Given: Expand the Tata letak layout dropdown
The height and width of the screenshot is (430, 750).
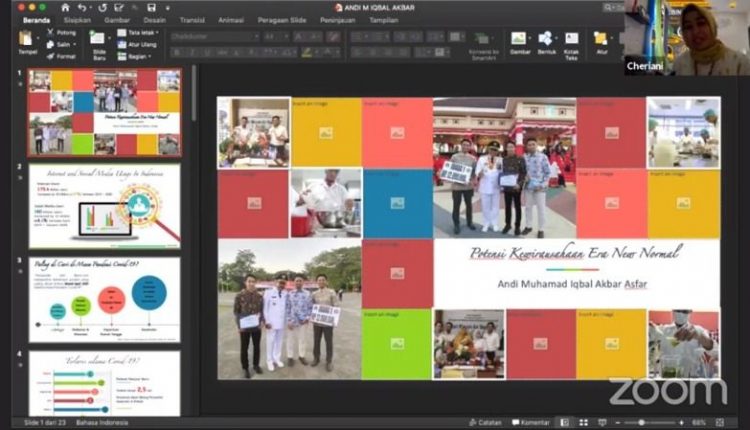Looking at the screenshot, I should [x=138, y=33].
